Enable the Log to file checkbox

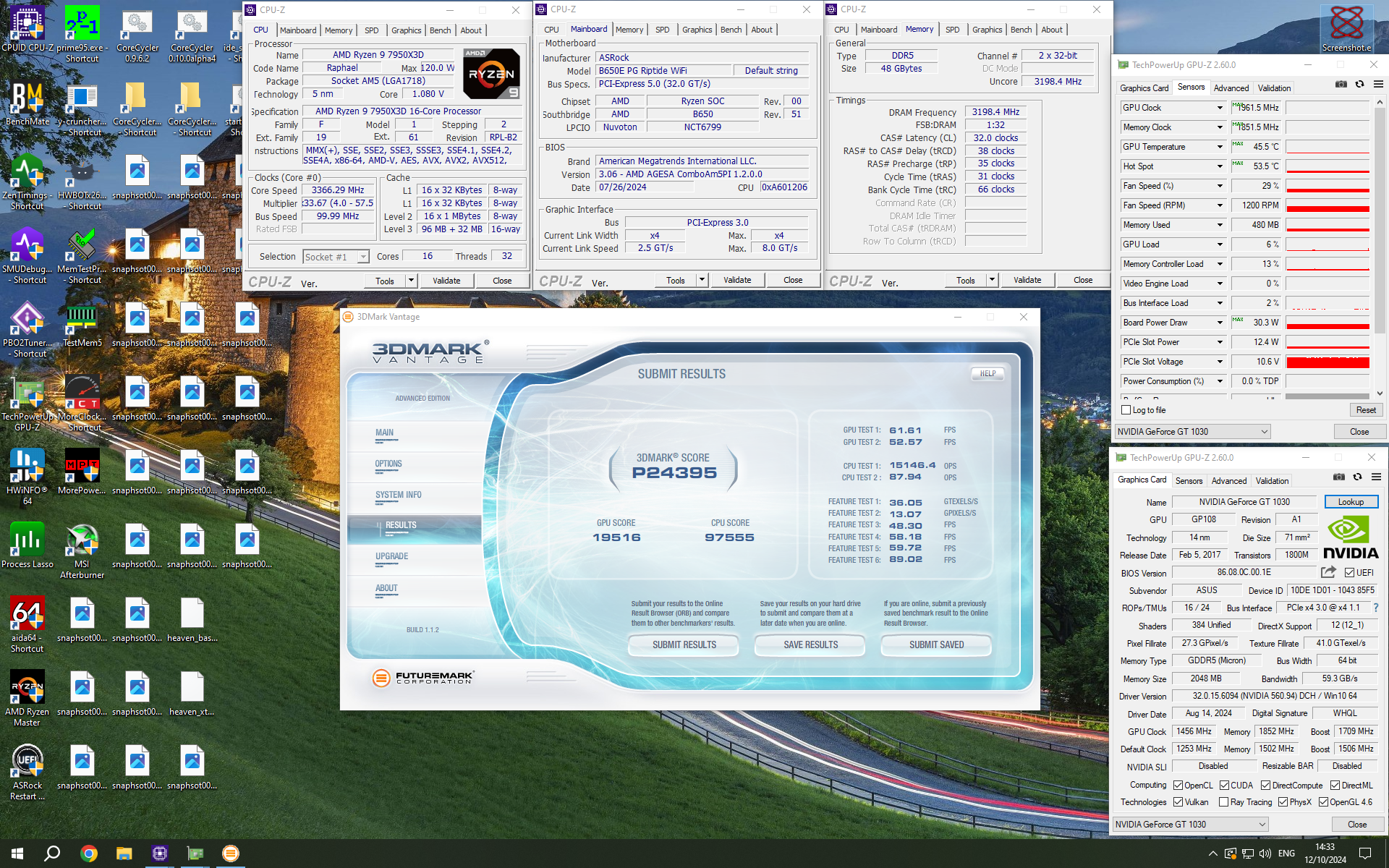1126,410
